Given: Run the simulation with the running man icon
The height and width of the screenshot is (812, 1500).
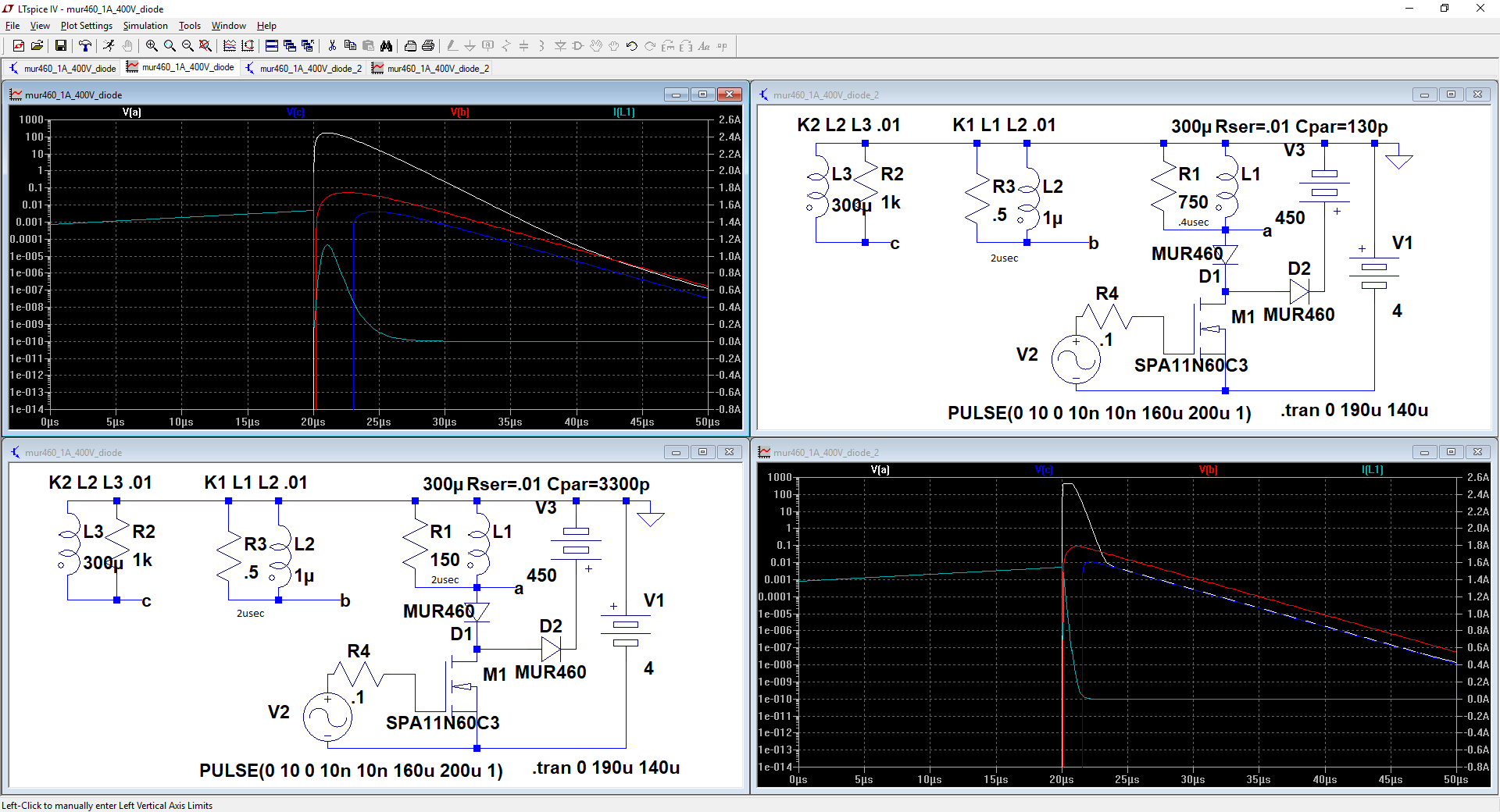Looking at the screenshot, I should click(109, 46).
